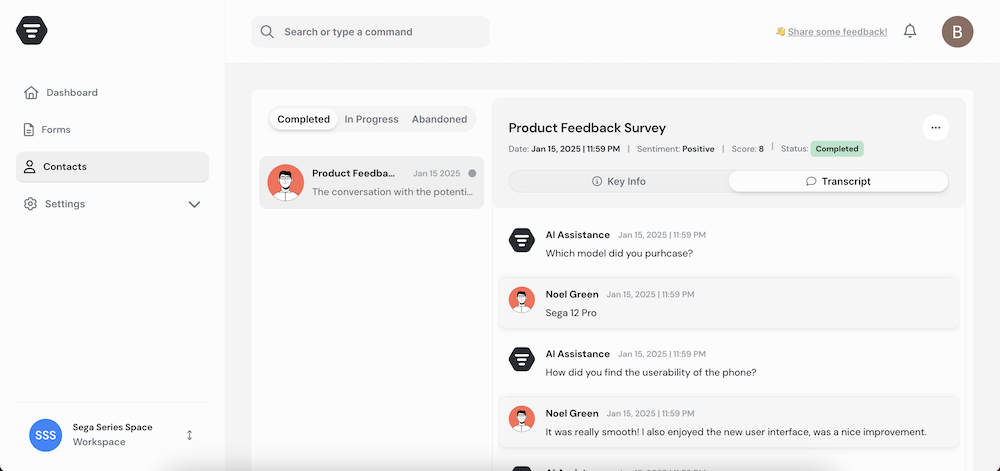This screenshot has width=1000, height=471.
Task: Click the Forms document icon
Action: 30,130
